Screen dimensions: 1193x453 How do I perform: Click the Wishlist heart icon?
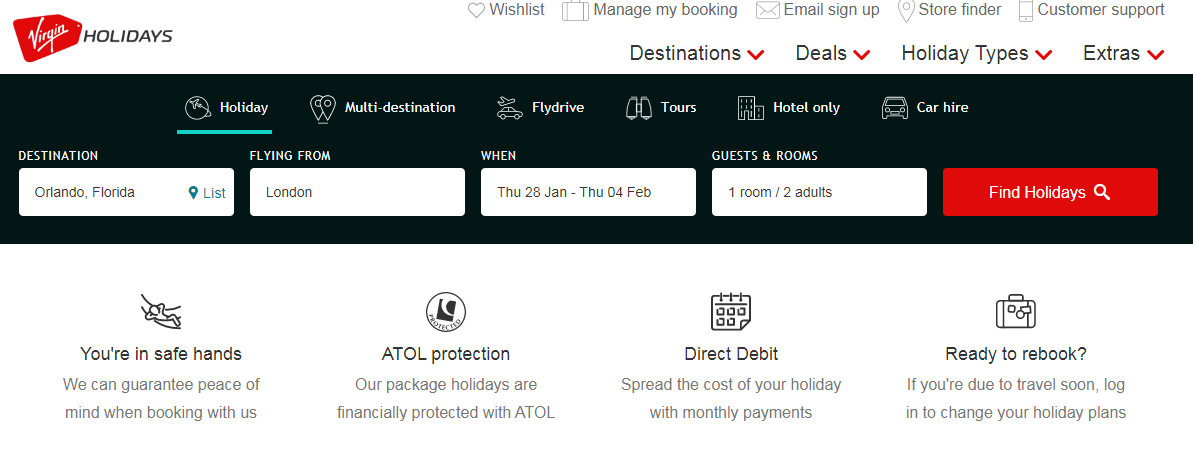477,10
